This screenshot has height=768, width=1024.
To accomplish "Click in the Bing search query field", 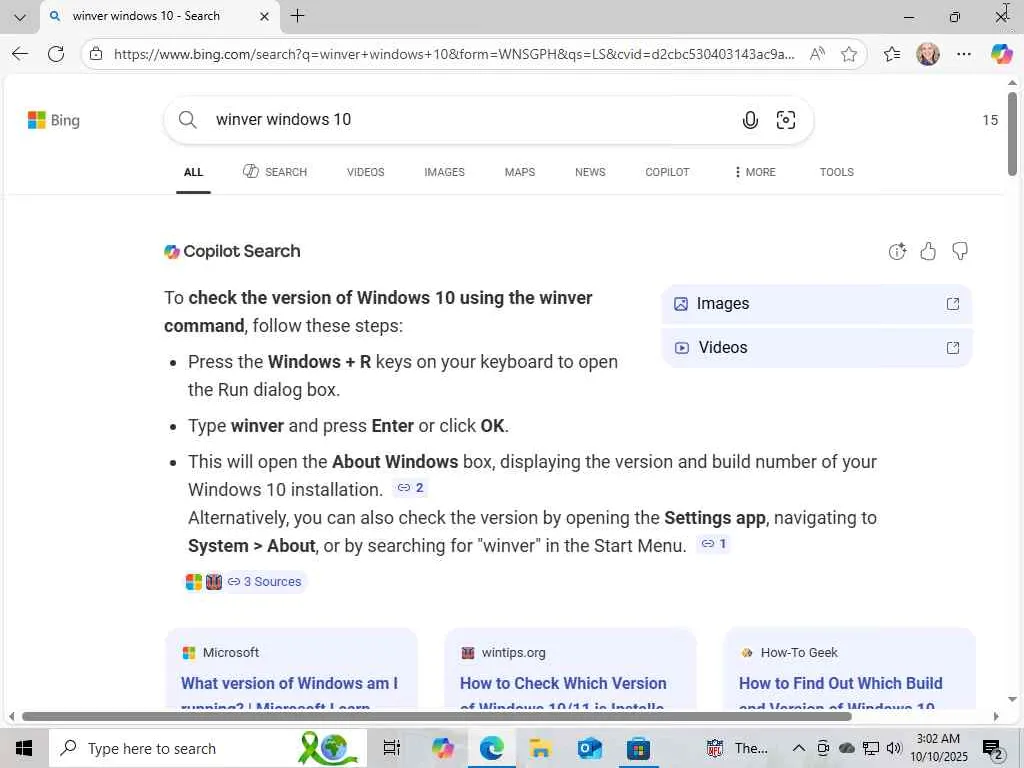I will click(x=470, y=120).
